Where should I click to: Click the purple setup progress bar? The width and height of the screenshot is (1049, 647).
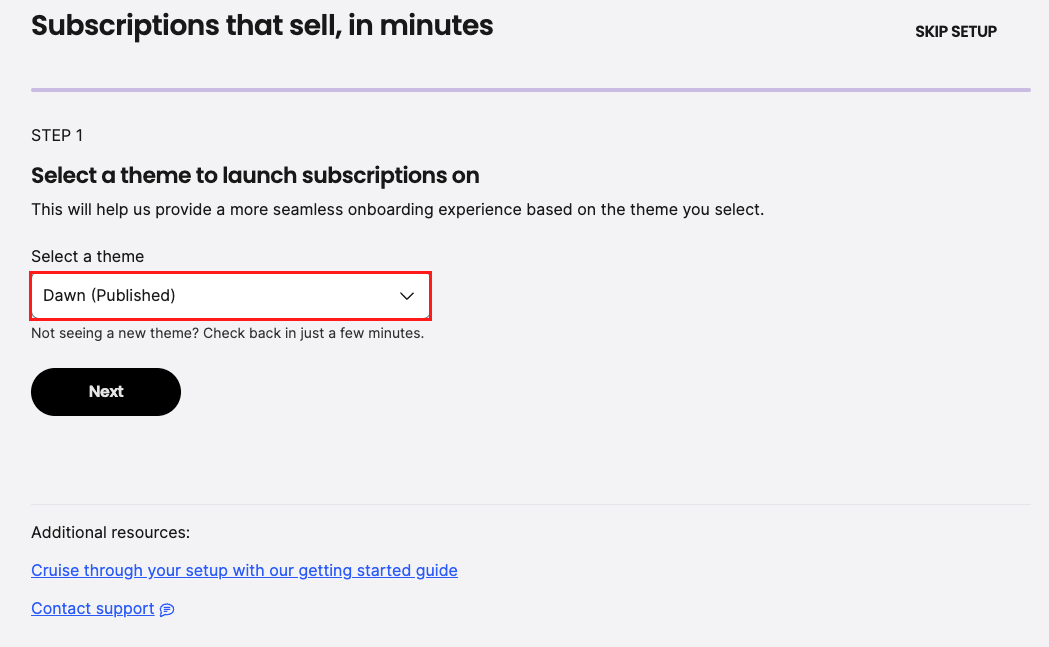tap(530, 90)
